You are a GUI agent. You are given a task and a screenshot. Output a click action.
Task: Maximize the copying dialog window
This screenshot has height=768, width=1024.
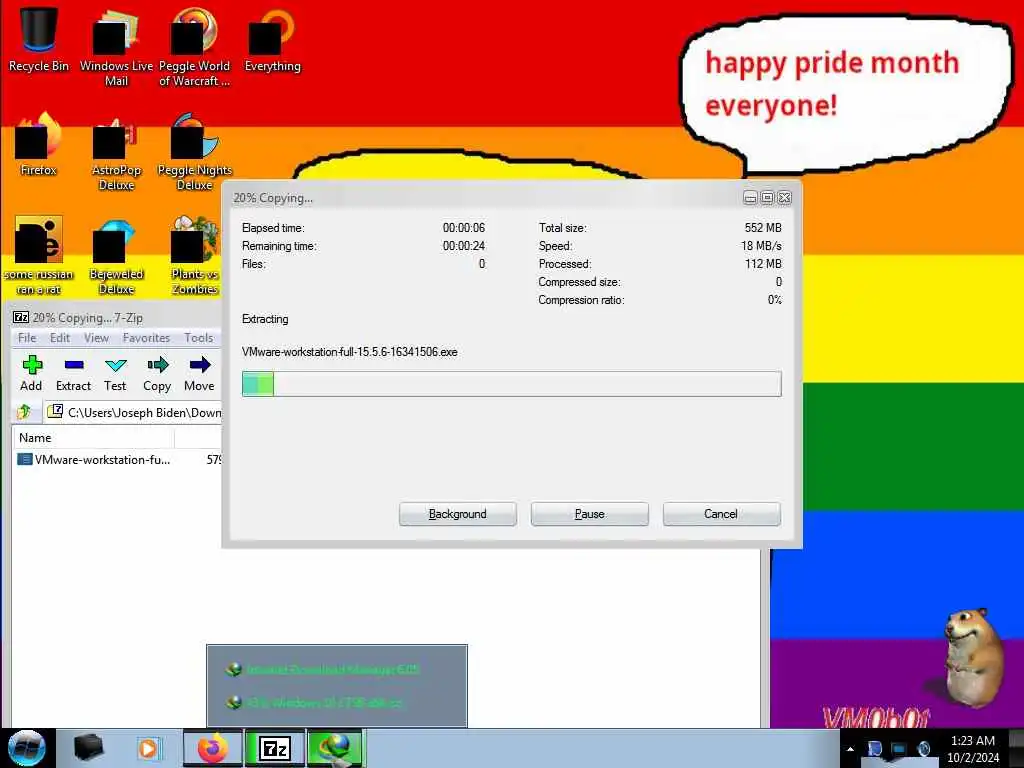[x=767, y=198]
